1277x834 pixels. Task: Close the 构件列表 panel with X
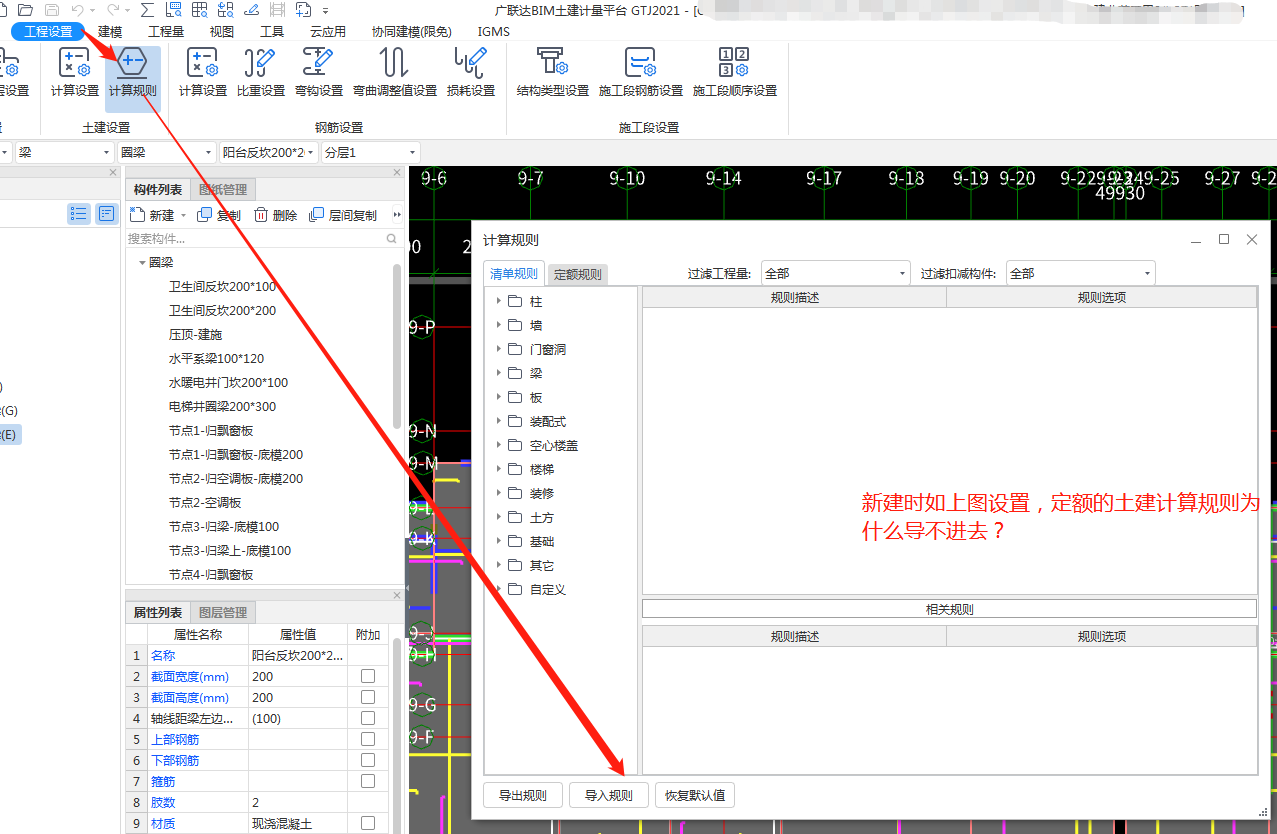click(396, 173)
